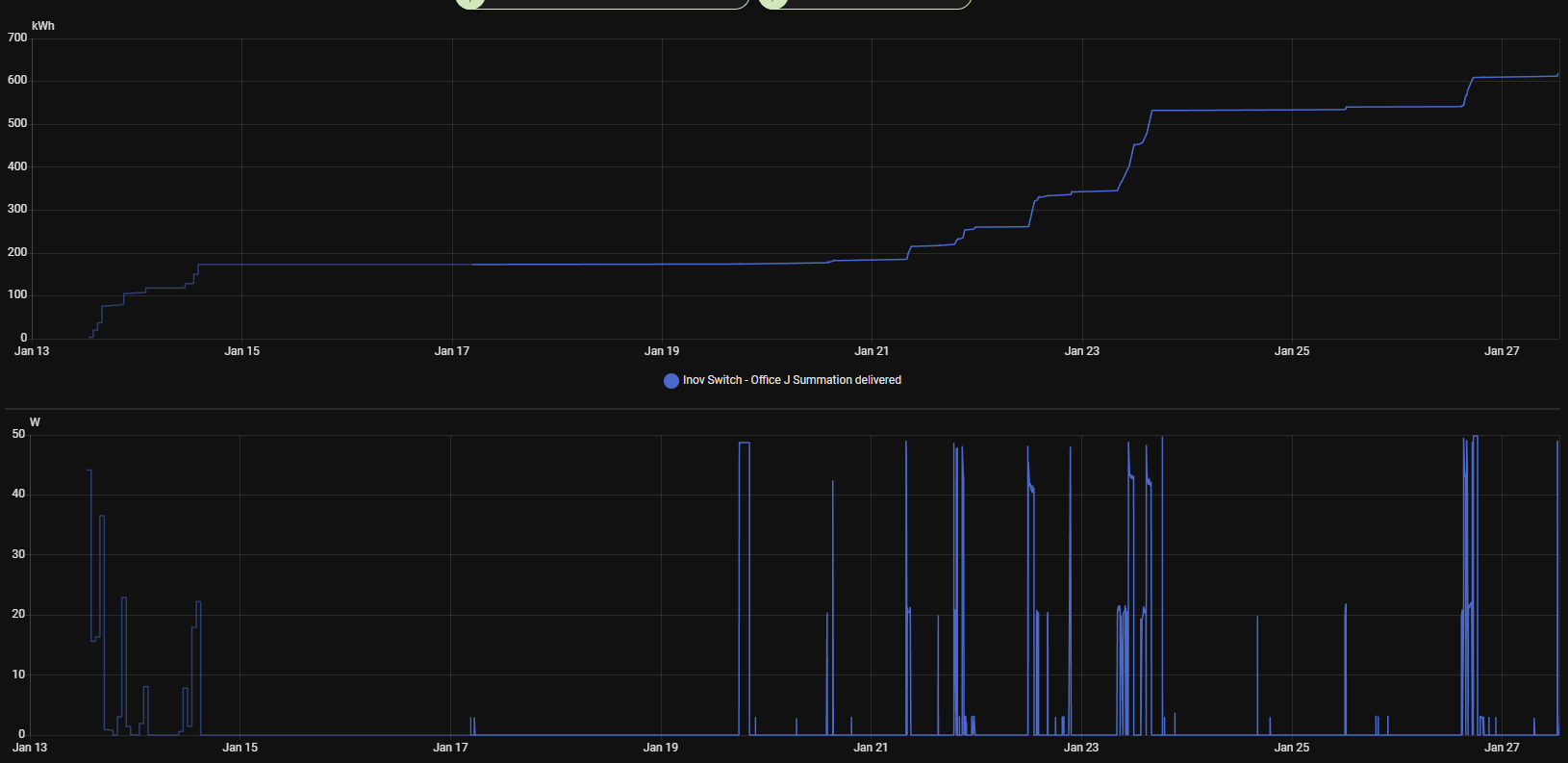The width and height of the screenshot is (1568, 763).
Task: Click the 50 y-axis label on the W chart
Action: (x=19, y=434)
